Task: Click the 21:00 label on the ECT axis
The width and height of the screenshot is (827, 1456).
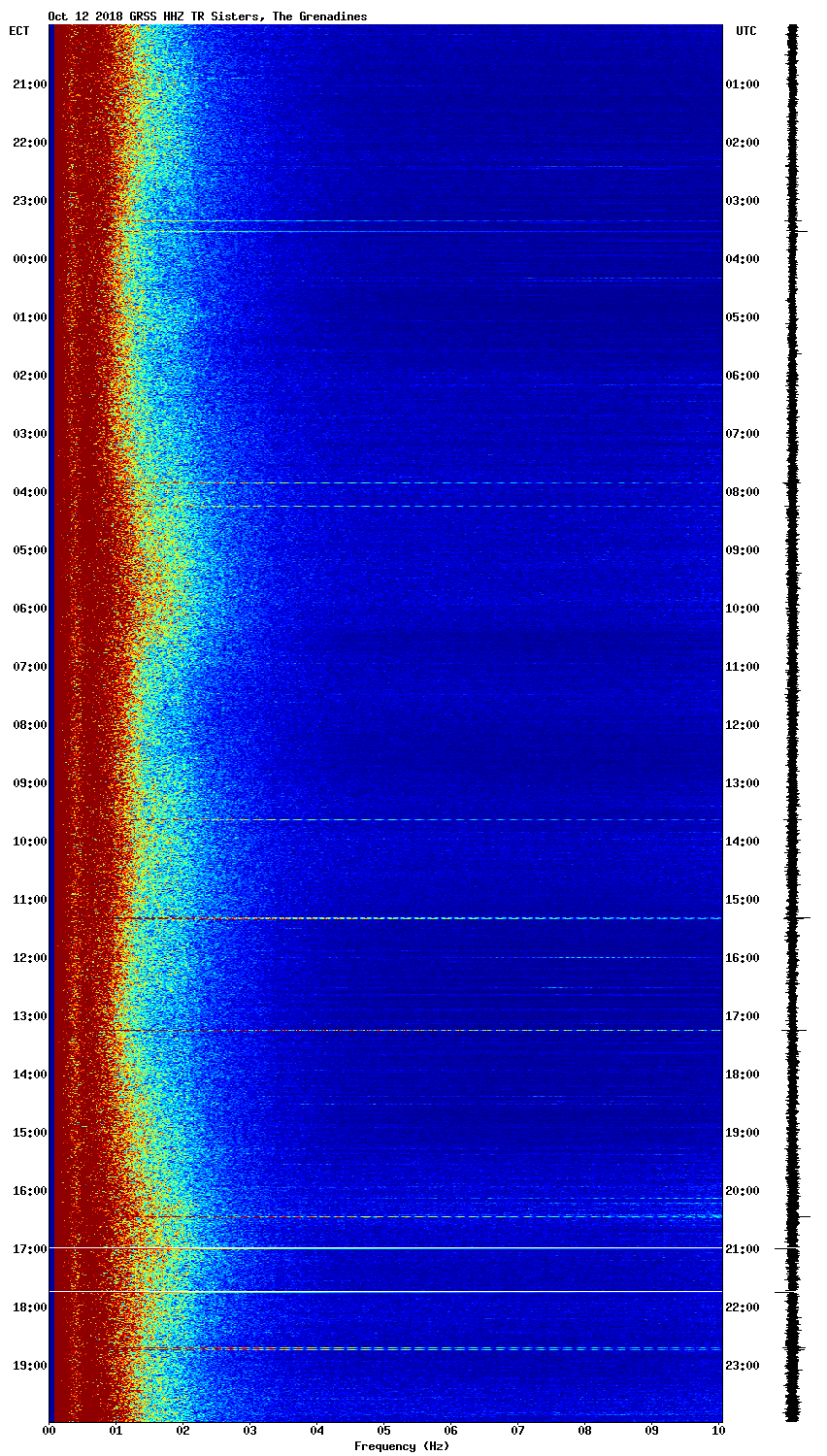Action: 29,84
